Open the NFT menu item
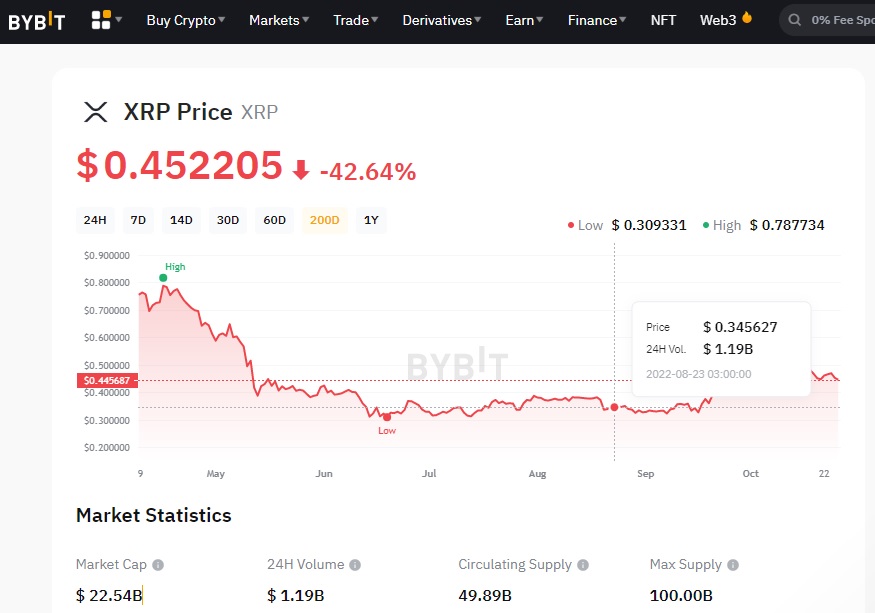875x613 pixels. (x=663, y=20)
